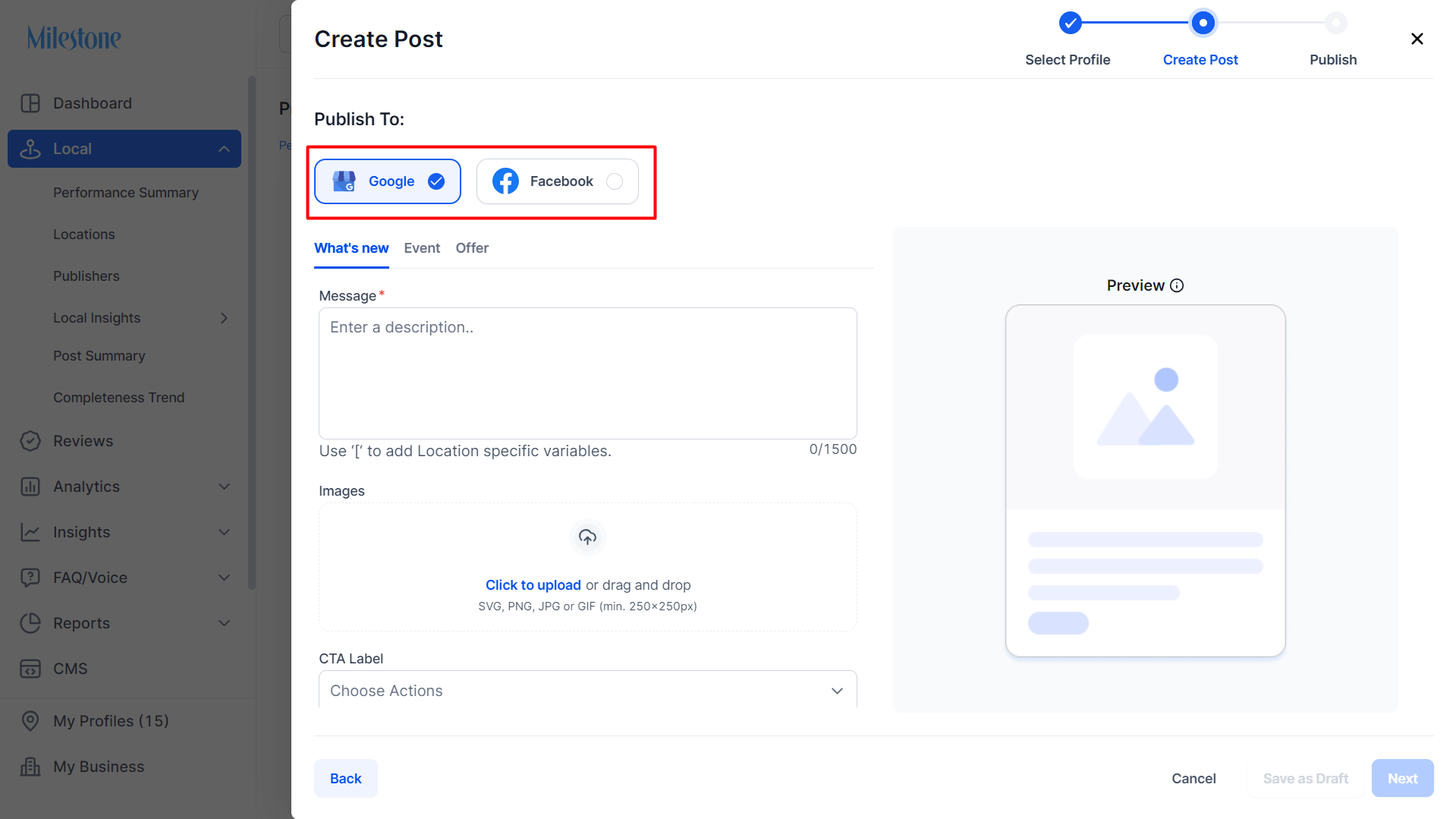1456x819 pixels.
Task: Click the Dashboard grid icon
Action: 30,103
